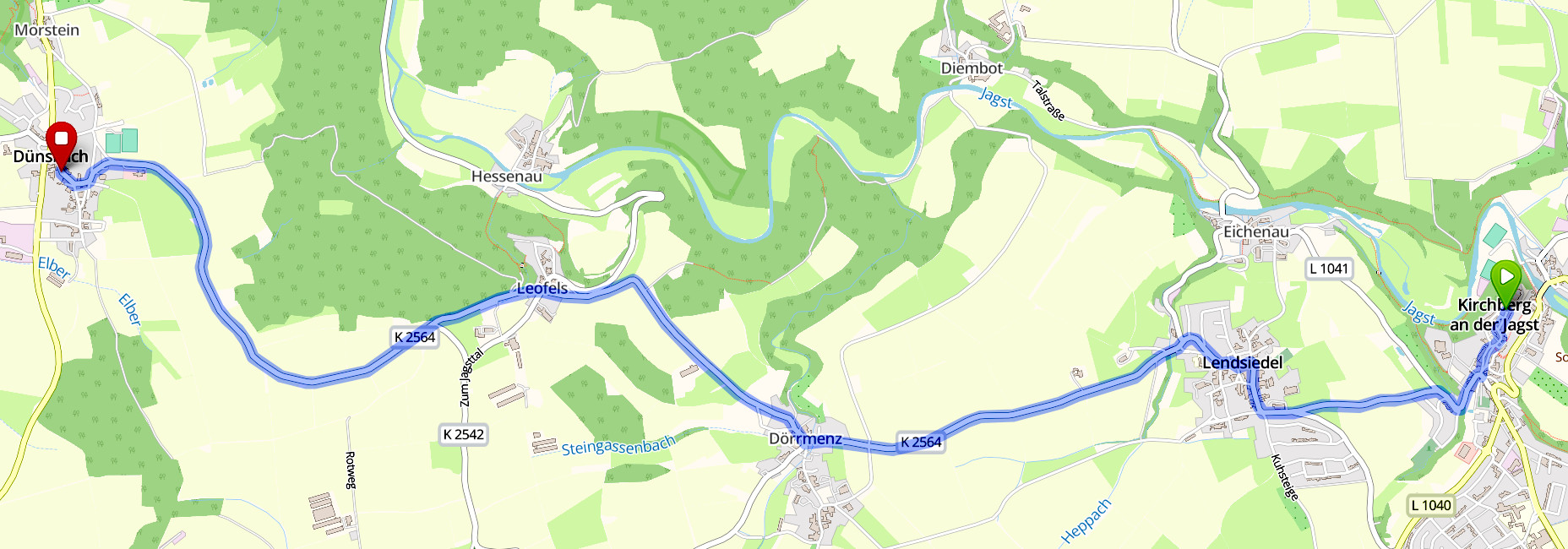Image resolution: width=1568 pixels, height=549 pixels.
Task: Click the green sports field icon near Dünsbach
Action: click(x=122, y=140)
